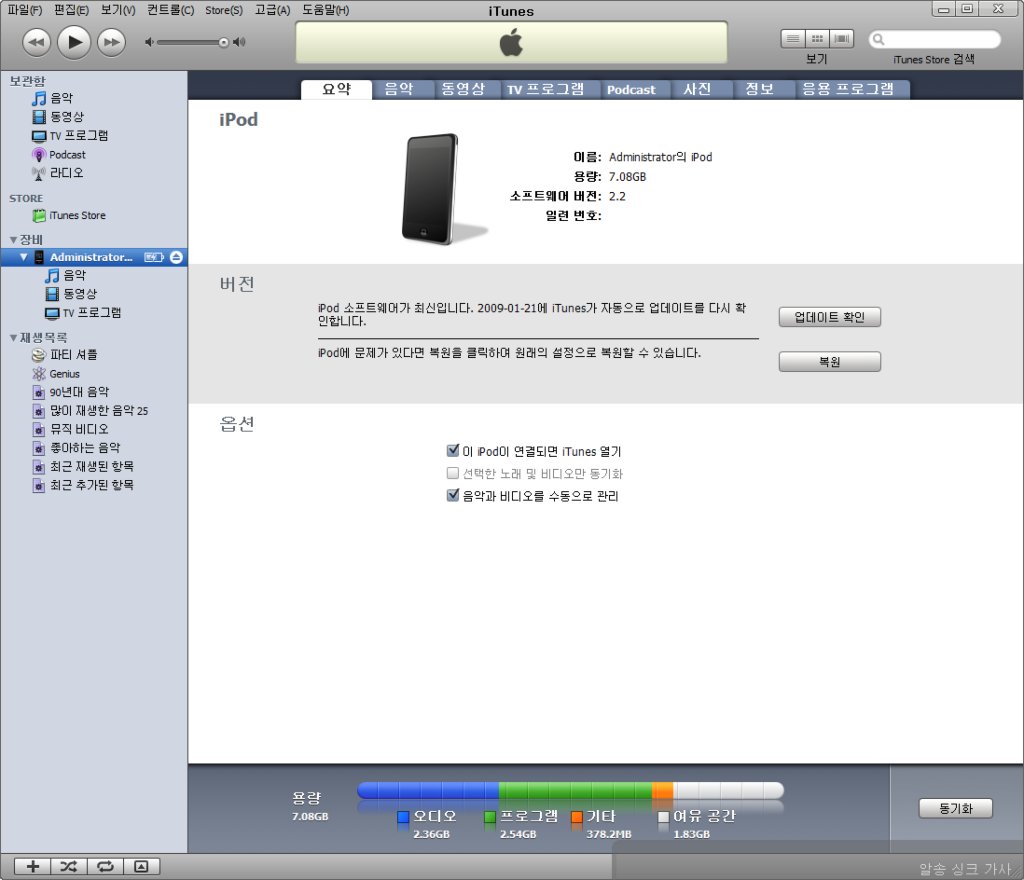Toggle the shuffle button
1024x880 pixels.
pos(69,866)
